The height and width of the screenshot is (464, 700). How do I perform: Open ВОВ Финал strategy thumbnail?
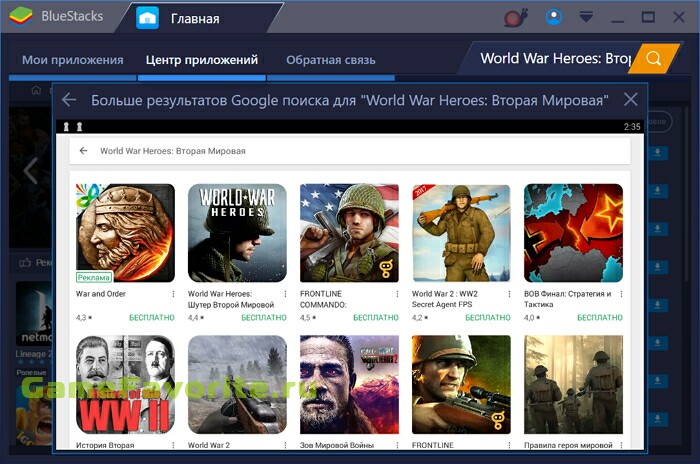(573, 233)
